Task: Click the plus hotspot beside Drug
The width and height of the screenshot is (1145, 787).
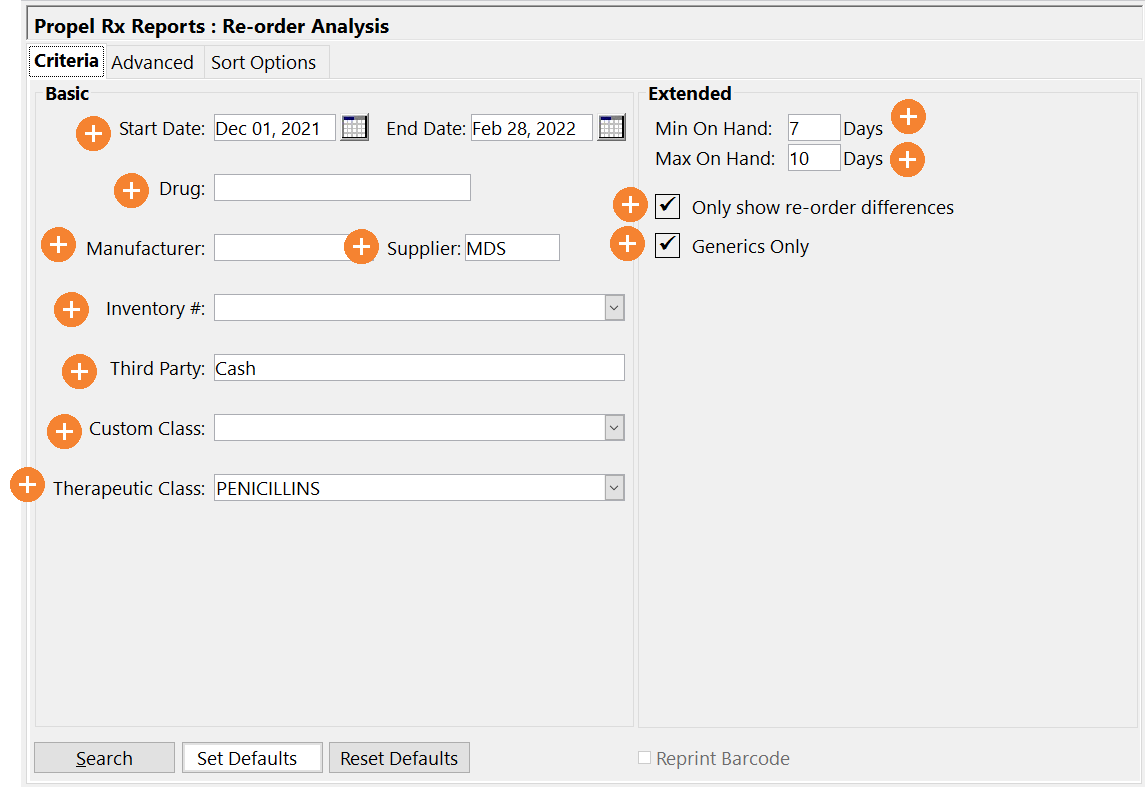Action: (x=131, y=189)
